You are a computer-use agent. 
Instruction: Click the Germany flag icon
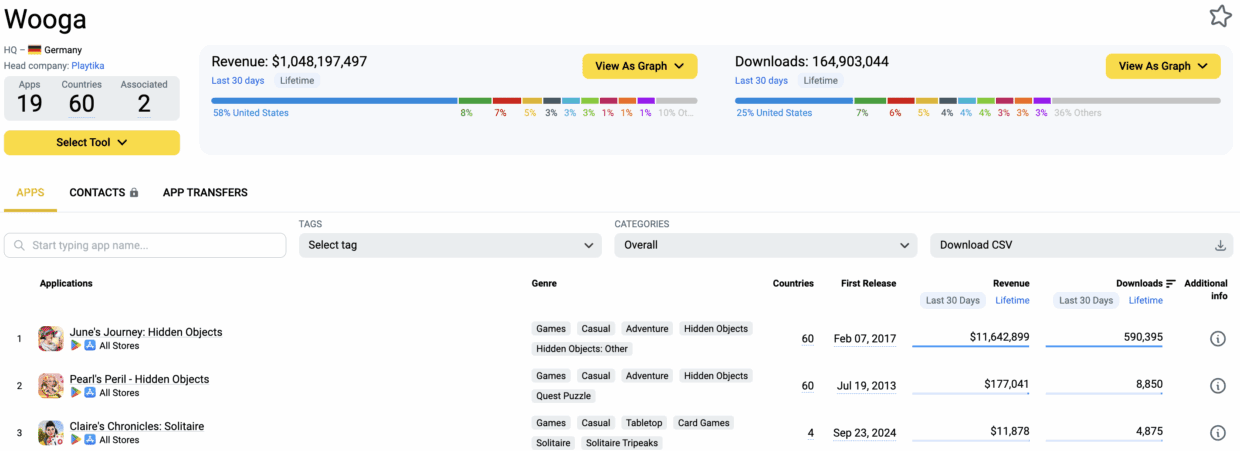point(34,50)
